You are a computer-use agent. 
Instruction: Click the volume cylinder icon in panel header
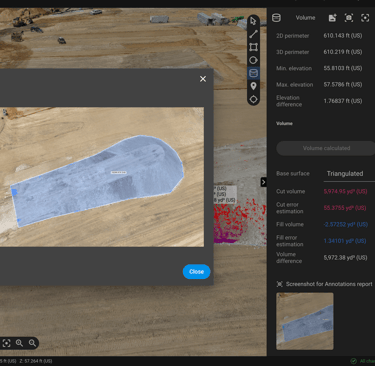(x=276, y=18)
